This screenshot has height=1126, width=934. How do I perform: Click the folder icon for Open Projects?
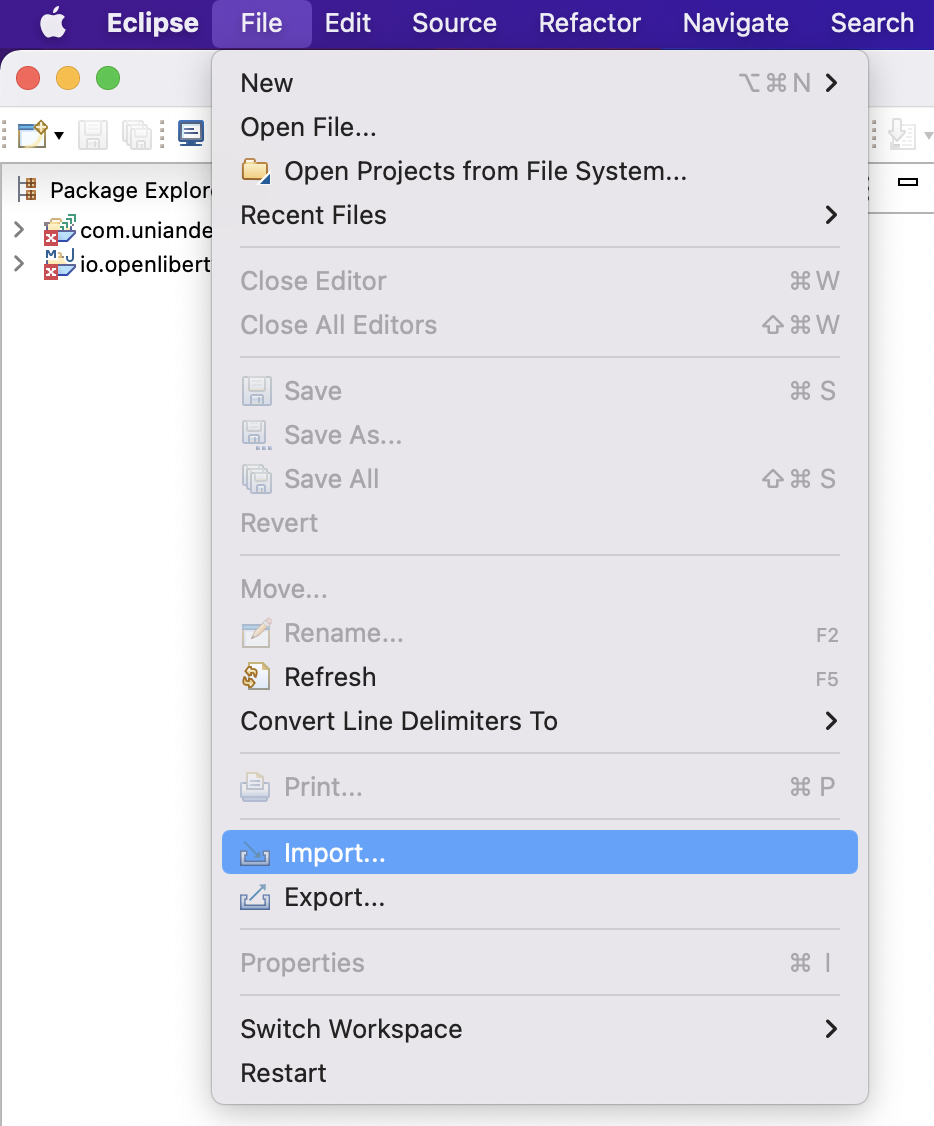click(256, 172)
